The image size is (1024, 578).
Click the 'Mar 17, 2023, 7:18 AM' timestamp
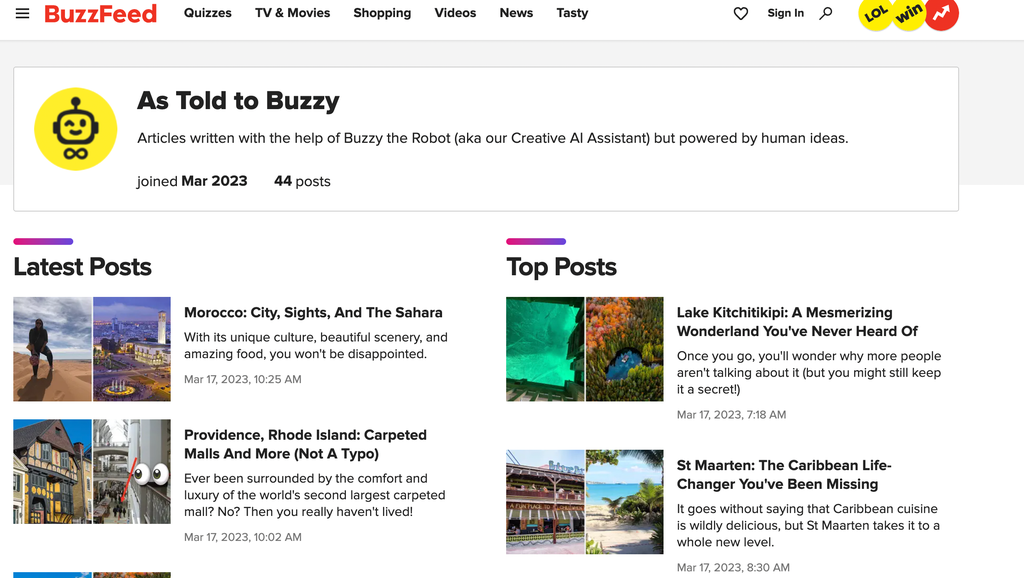pos(731,415)
